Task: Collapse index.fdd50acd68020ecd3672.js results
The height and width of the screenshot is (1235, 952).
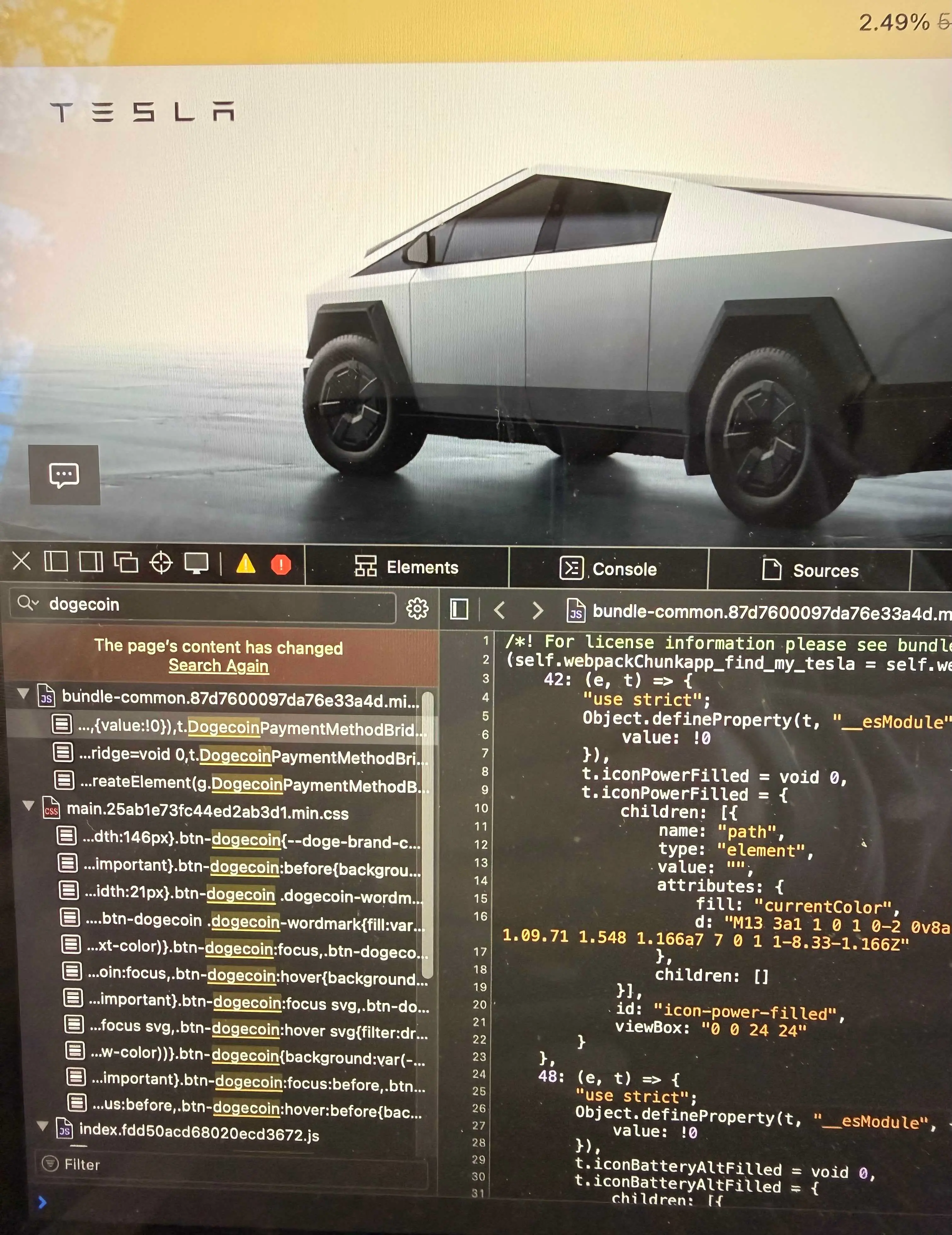Action: click(x=42, y=1126)
